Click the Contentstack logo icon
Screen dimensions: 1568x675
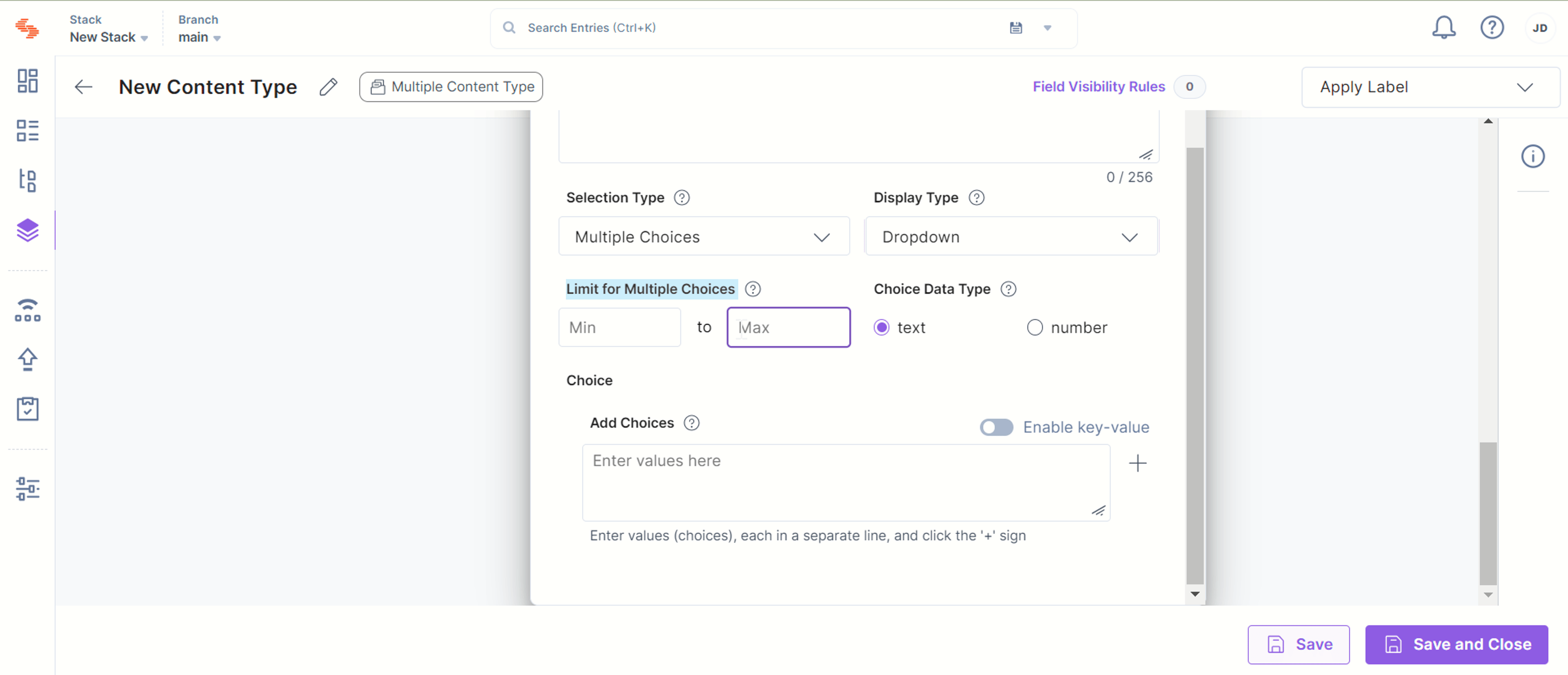tap(27, 29)
